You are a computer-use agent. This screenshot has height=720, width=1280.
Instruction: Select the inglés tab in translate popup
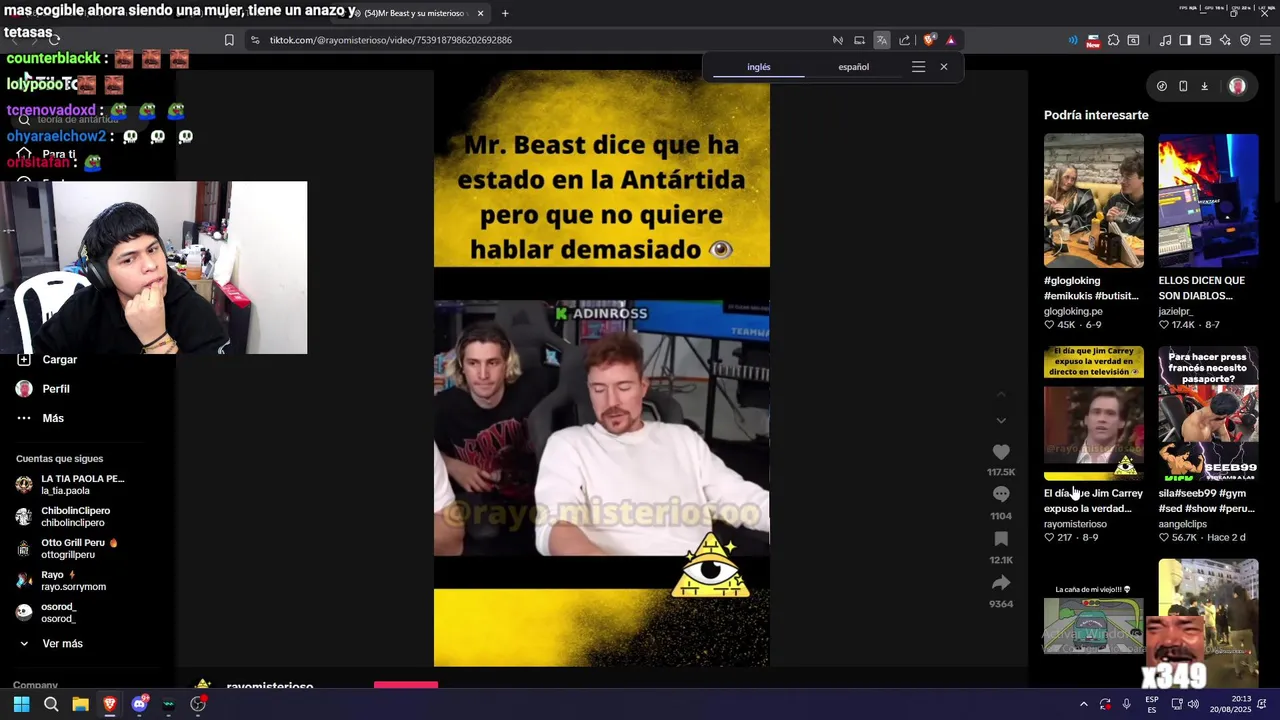(759, 67)
